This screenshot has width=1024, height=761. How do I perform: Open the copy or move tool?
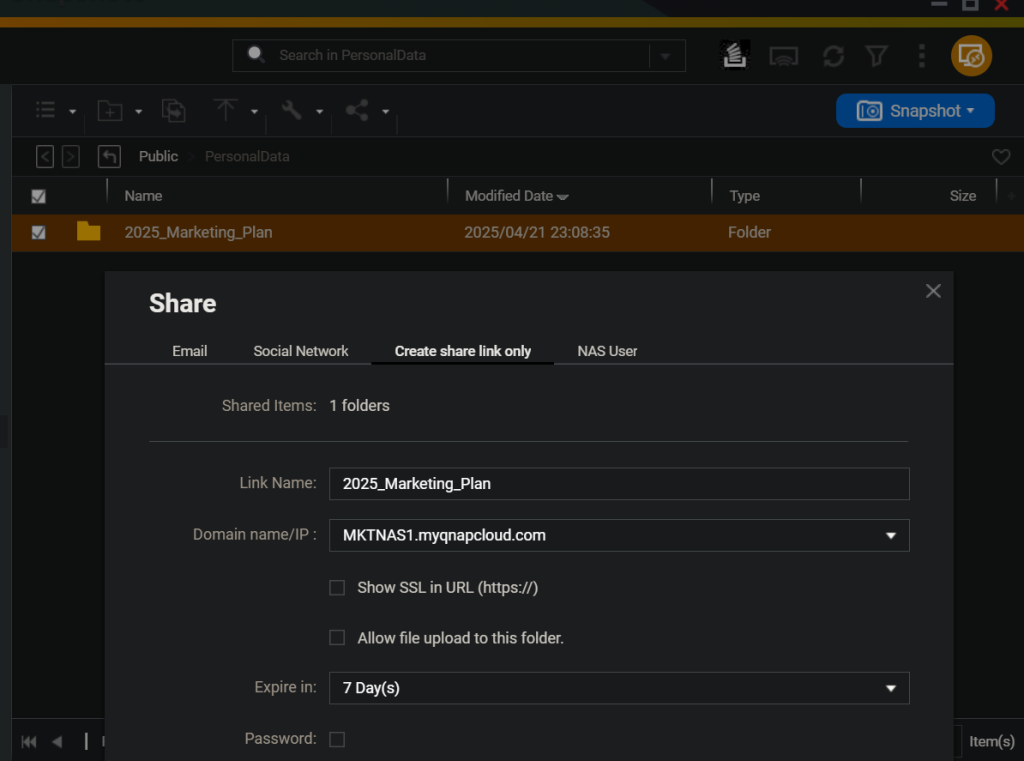point(173,110)
